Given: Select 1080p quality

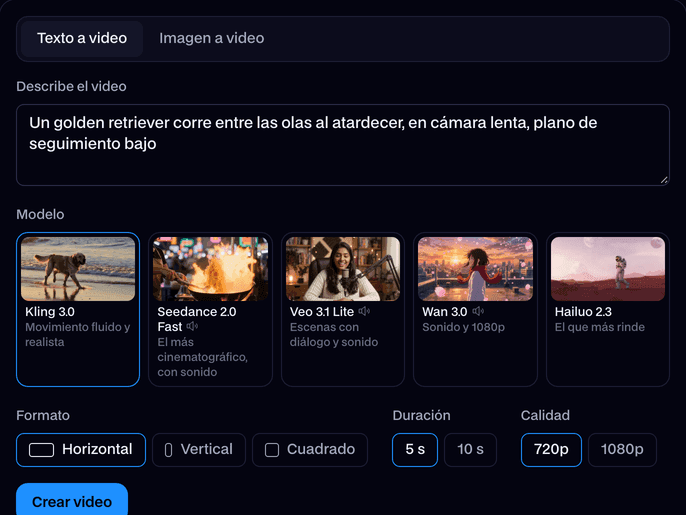Looking at the screenshot, I should [x=622, y=450].
